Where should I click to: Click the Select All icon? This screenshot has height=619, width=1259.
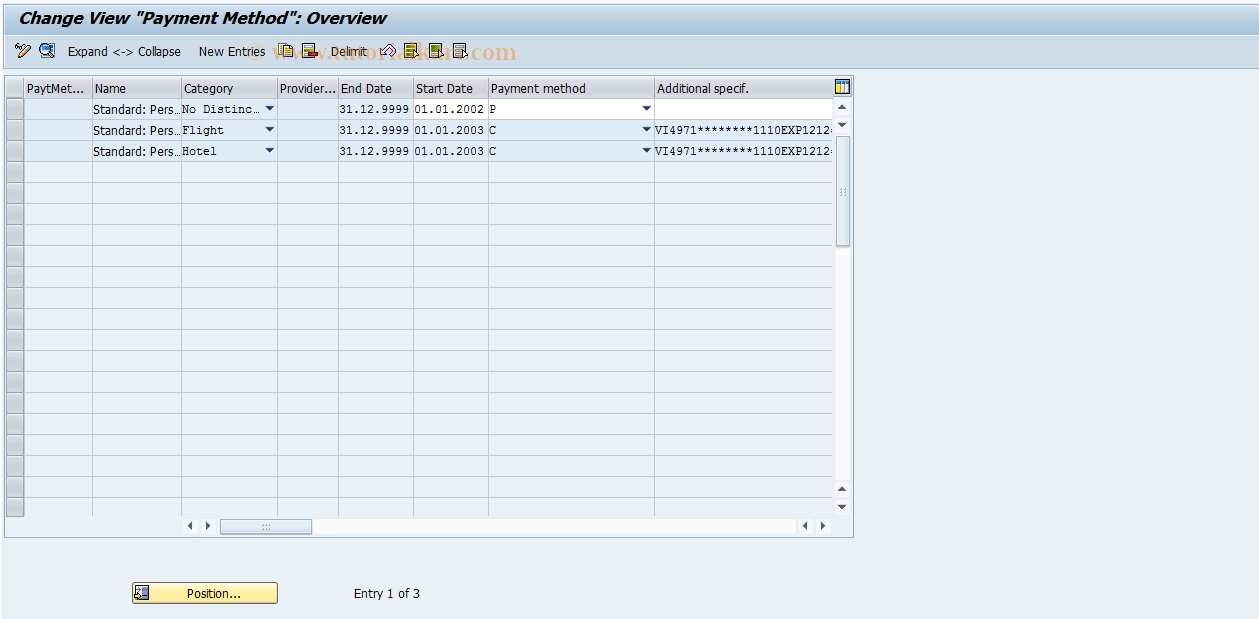(x=412, y=50)
